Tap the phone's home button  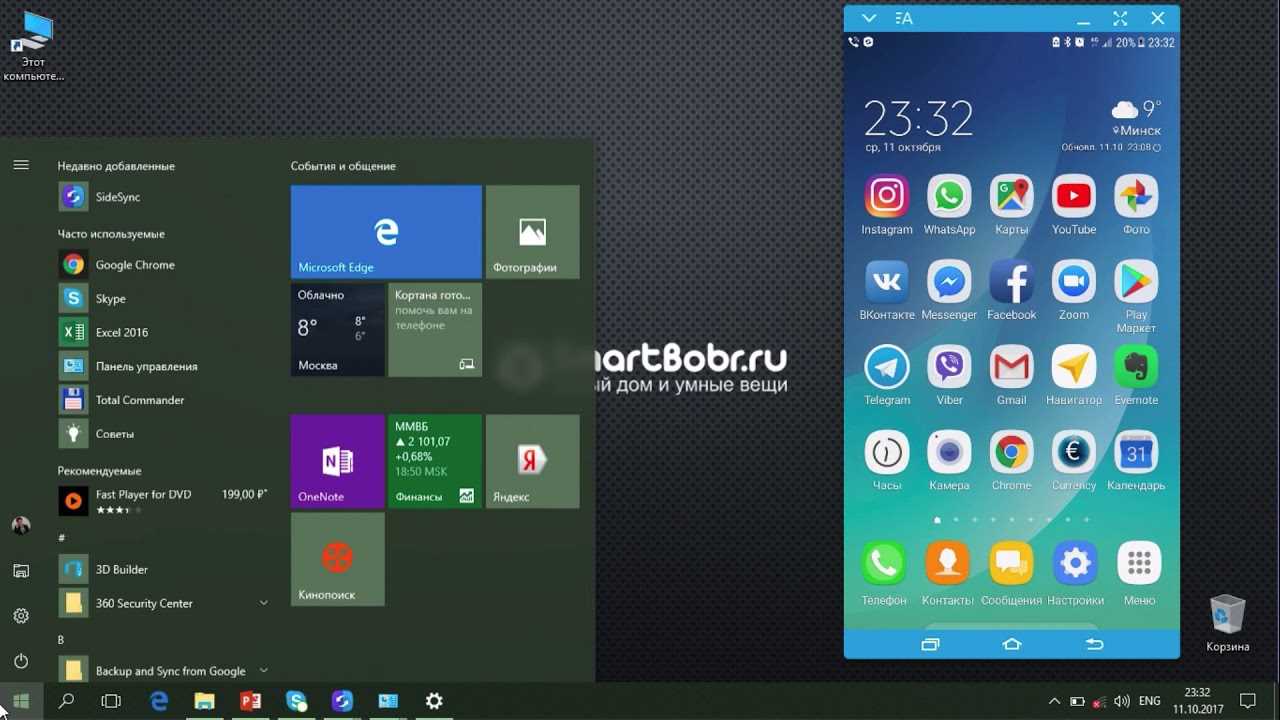tap(1012, 645)
